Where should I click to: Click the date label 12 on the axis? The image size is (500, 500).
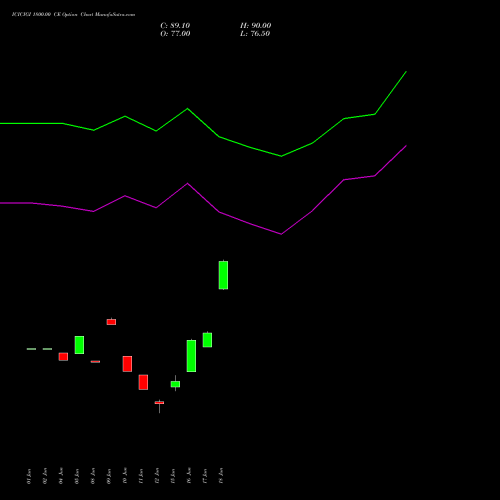(x=157, y=476)
